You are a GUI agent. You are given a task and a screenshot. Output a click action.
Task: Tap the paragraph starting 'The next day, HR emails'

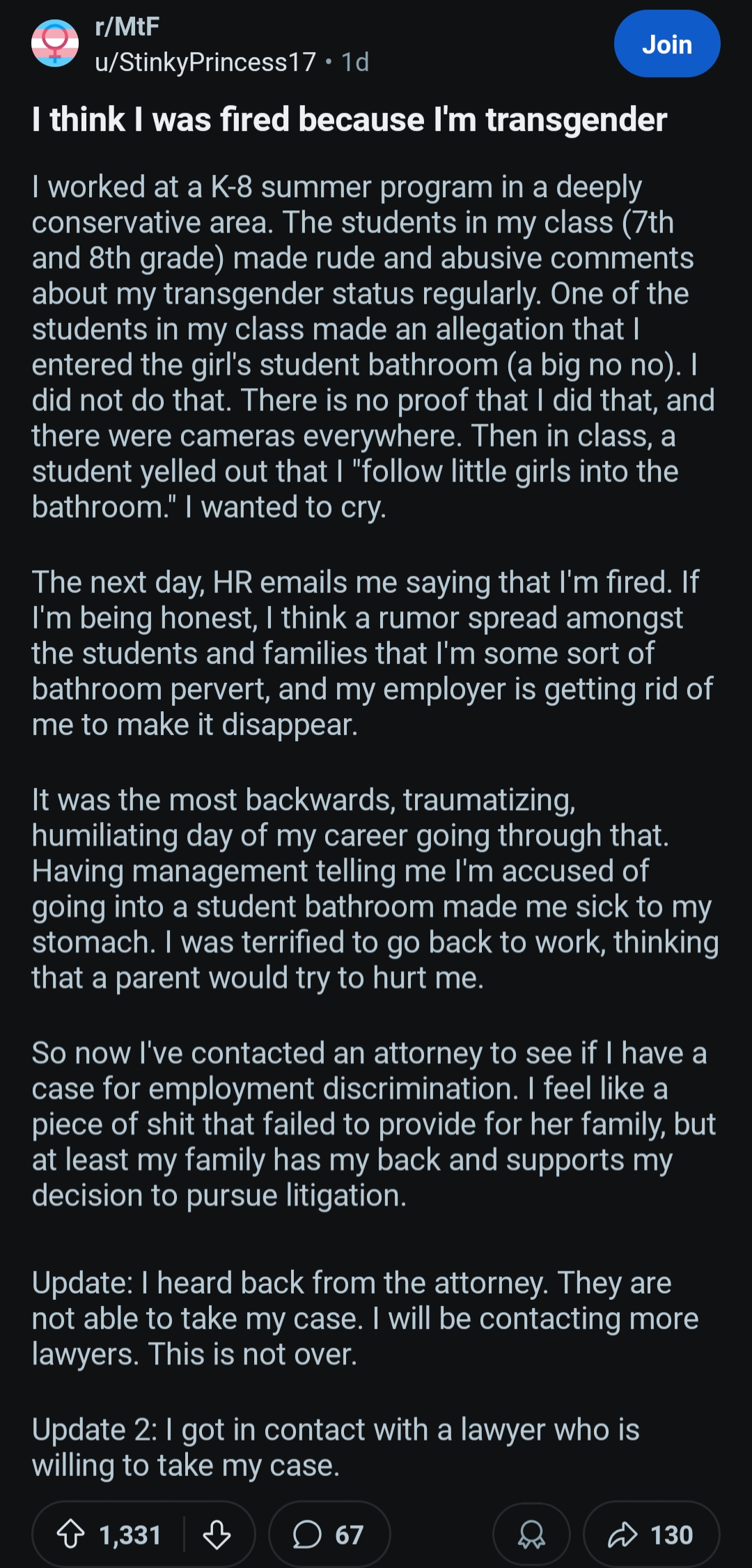pyautogui.click(x=373, y=653)
